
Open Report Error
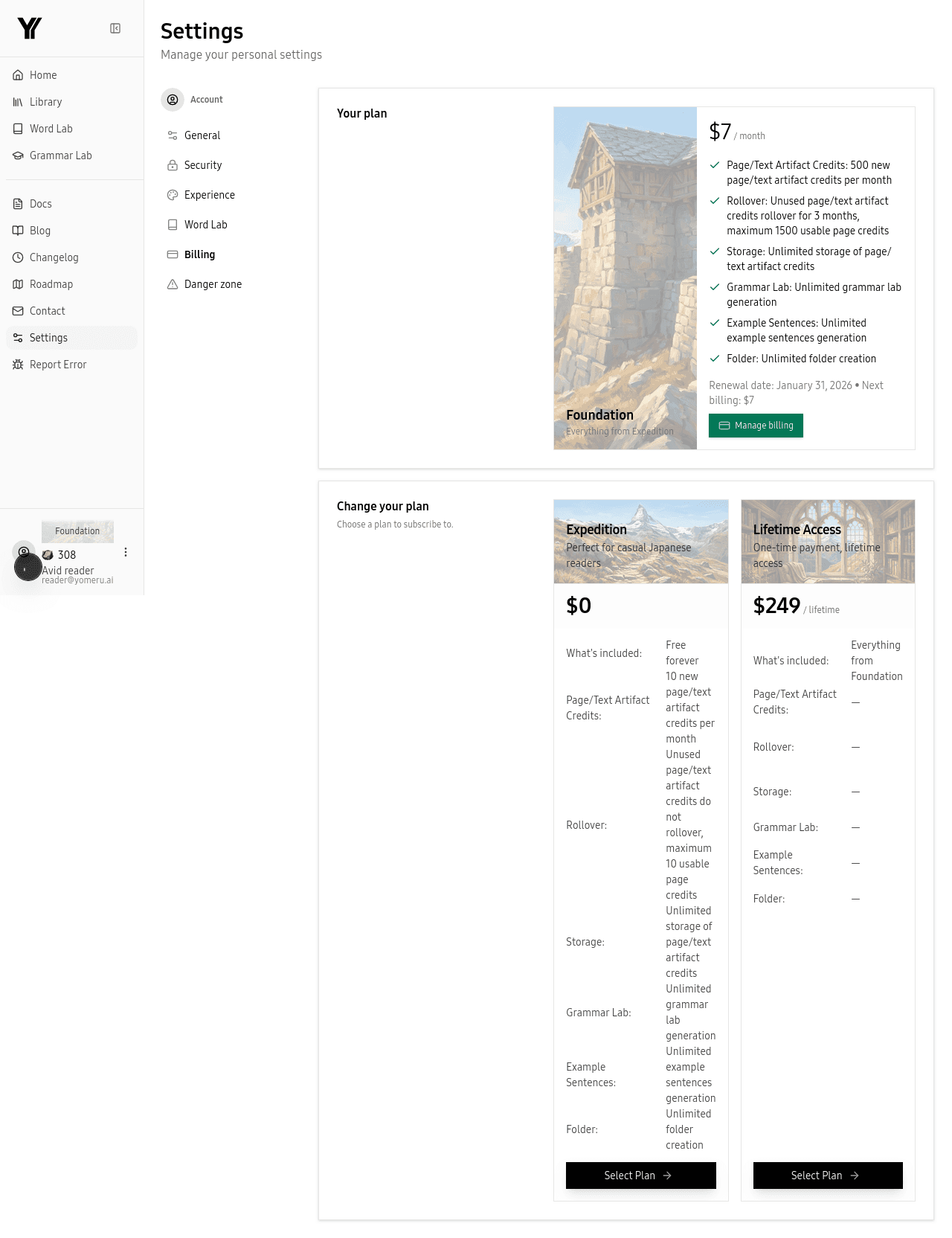click(71, 365)
